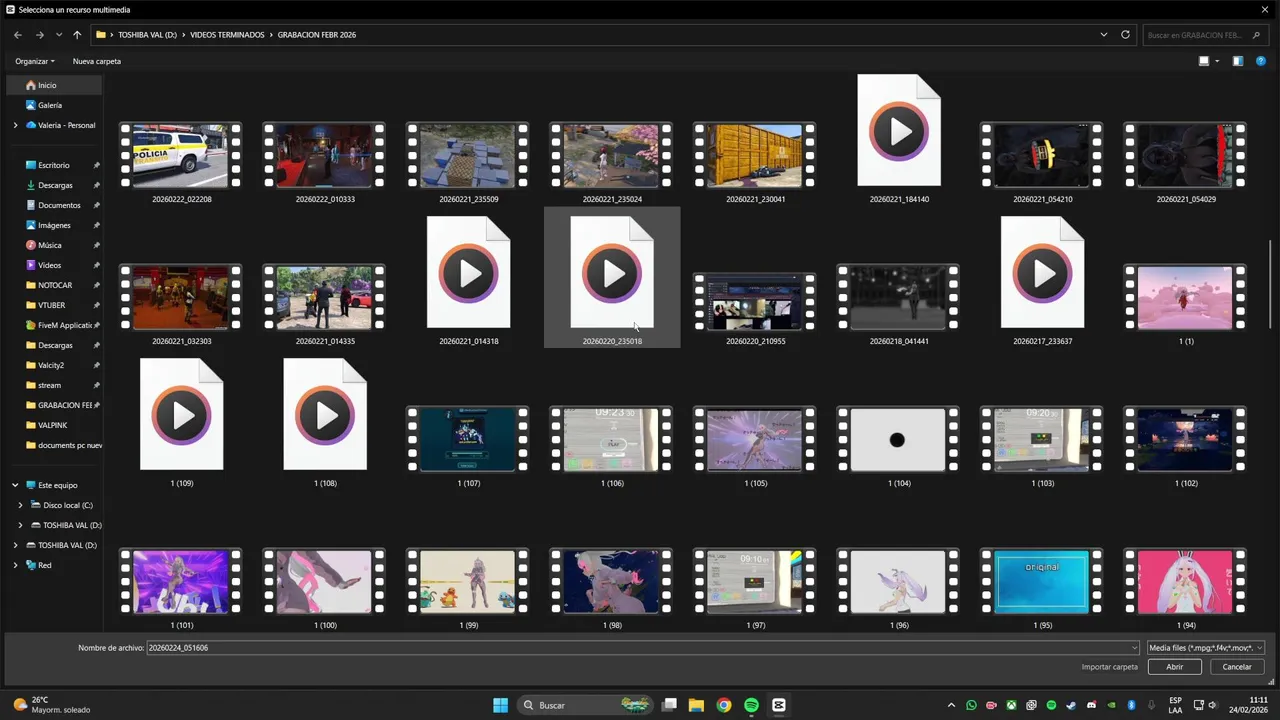Open Videos in quick access
This screenshot has height=720, width=1280.
(x=49, y=265)
